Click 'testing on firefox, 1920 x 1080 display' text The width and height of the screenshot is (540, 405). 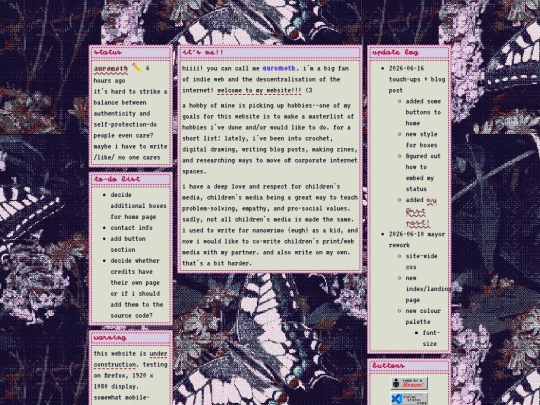click(x=130, y=375)
